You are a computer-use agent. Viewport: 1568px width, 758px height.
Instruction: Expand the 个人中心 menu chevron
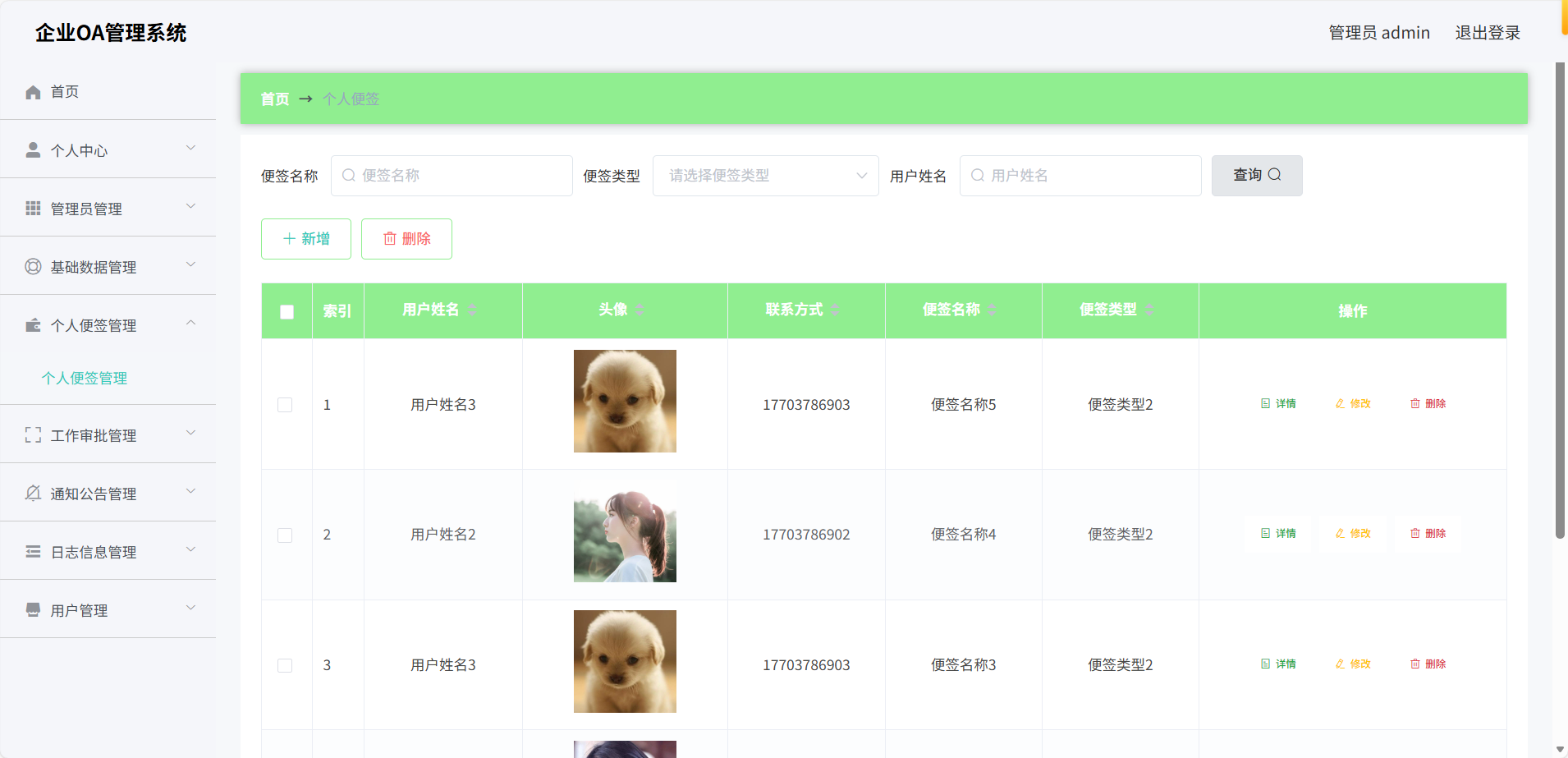pyautogui.click(x=190, y=148)
